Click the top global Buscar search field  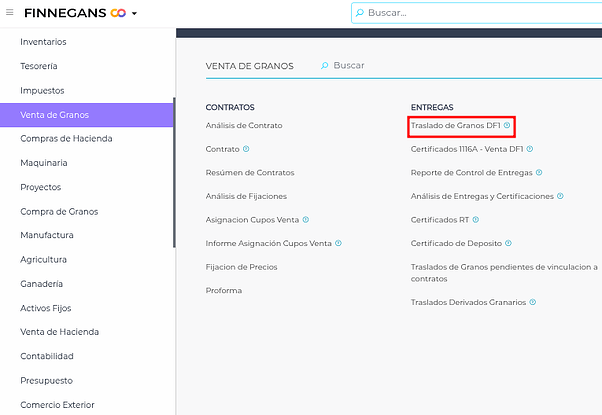pos(480,13)
